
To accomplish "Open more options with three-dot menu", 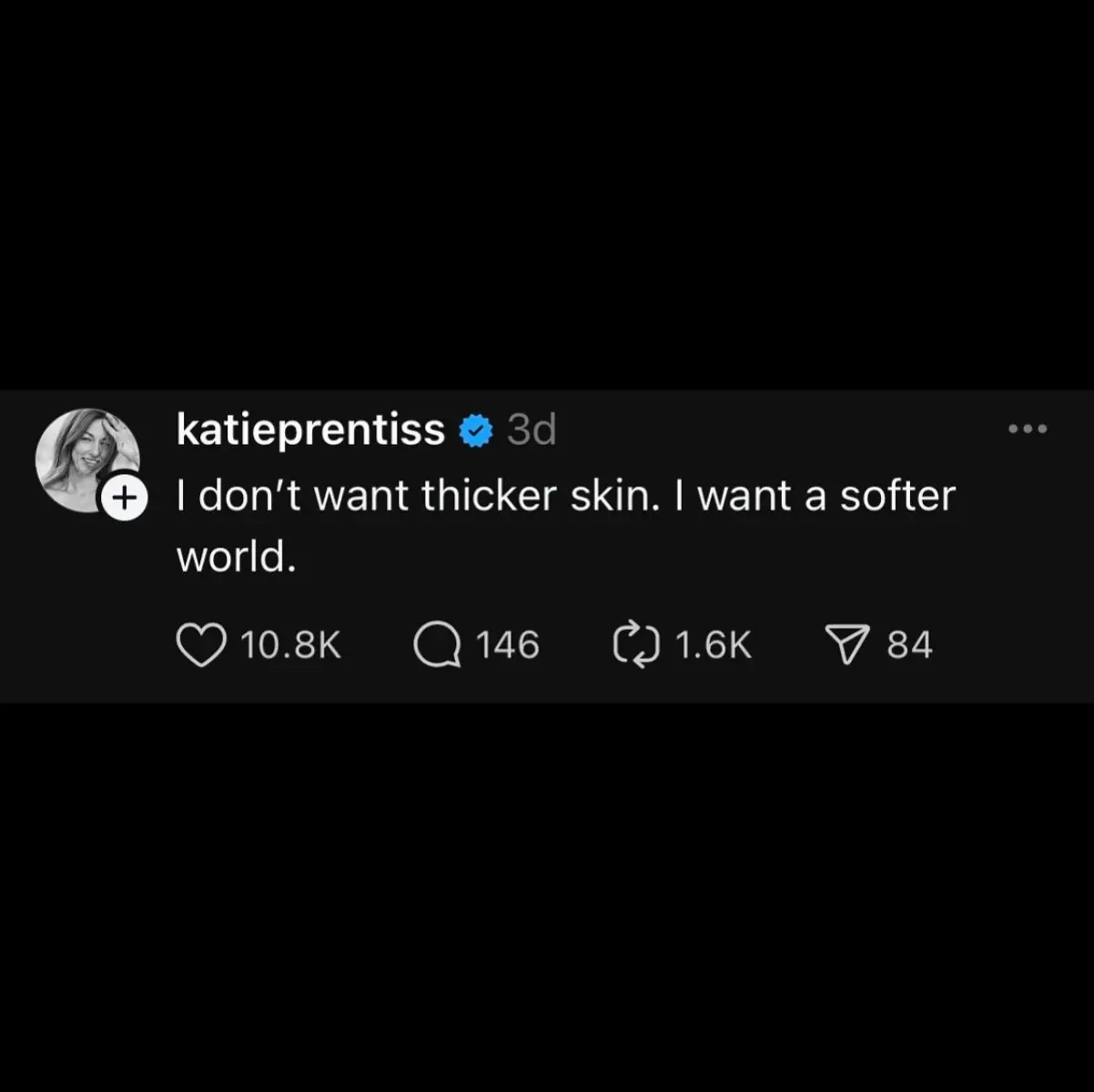I will pos(1028,429).
